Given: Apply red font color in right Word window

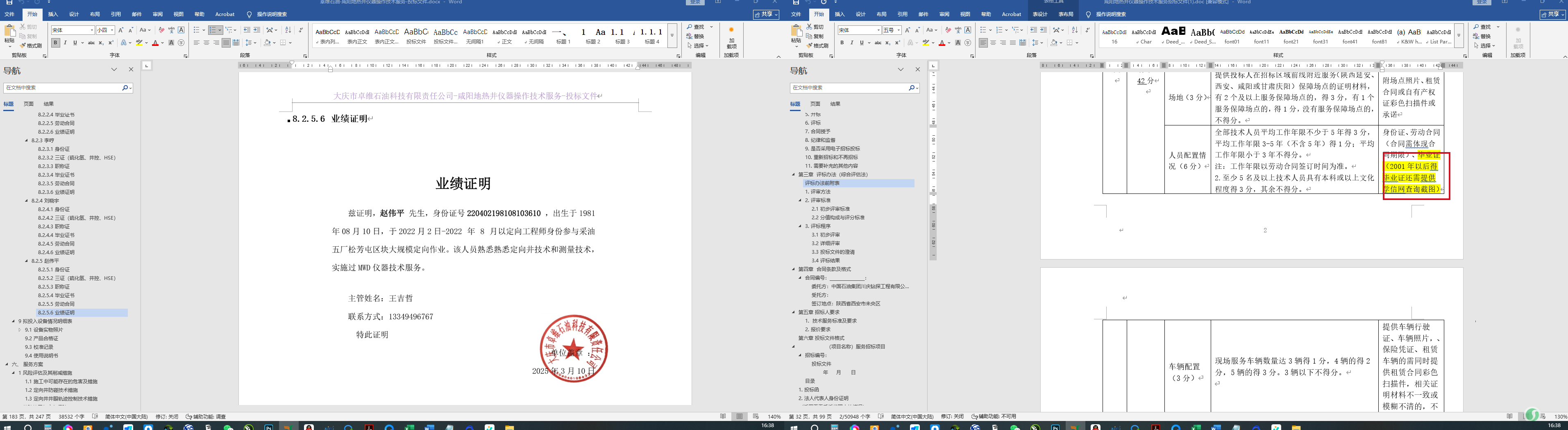Looking at the screenshot, I should (942, 43).
